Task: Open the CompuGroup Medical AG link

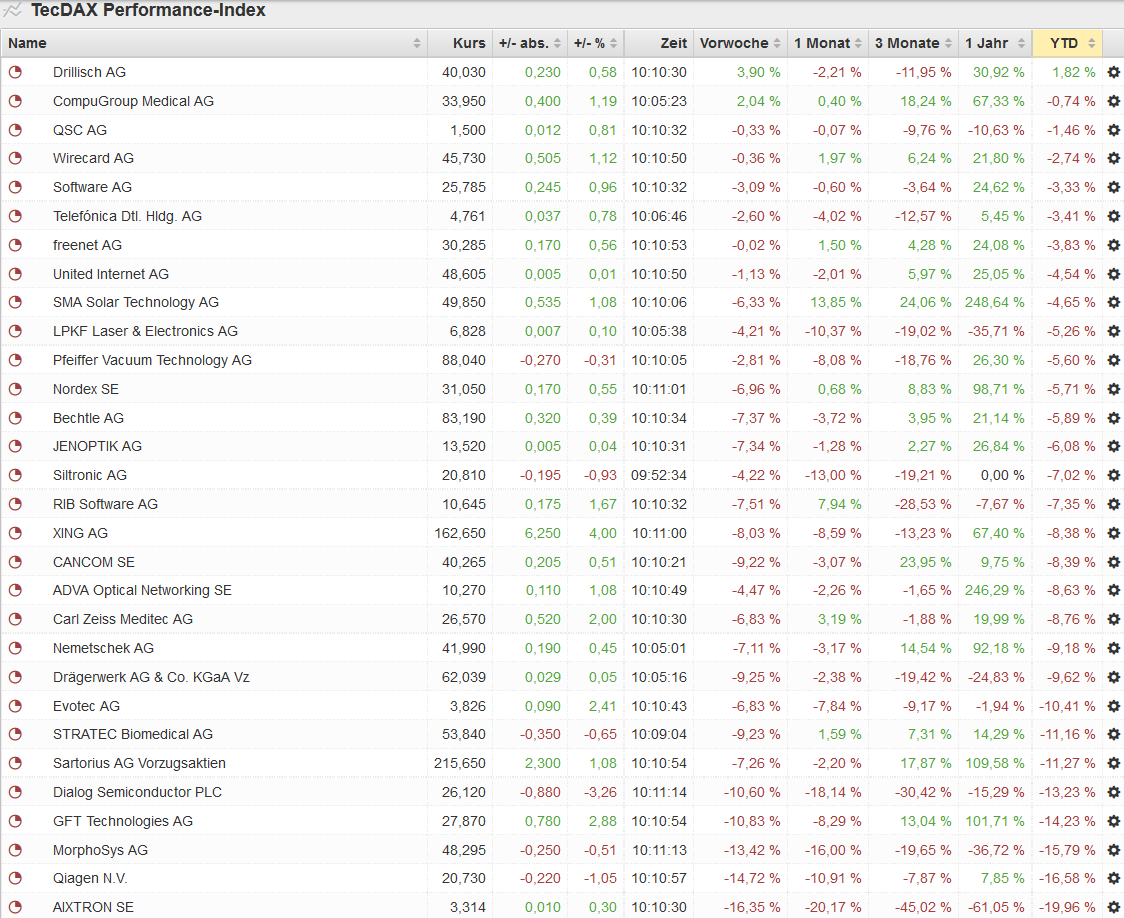Action: (133, 101)
